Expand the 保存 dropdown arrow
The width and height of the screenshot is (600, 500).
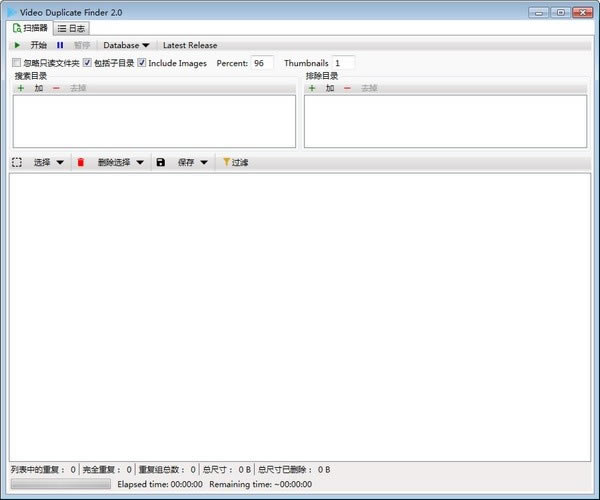pos(204,163)
